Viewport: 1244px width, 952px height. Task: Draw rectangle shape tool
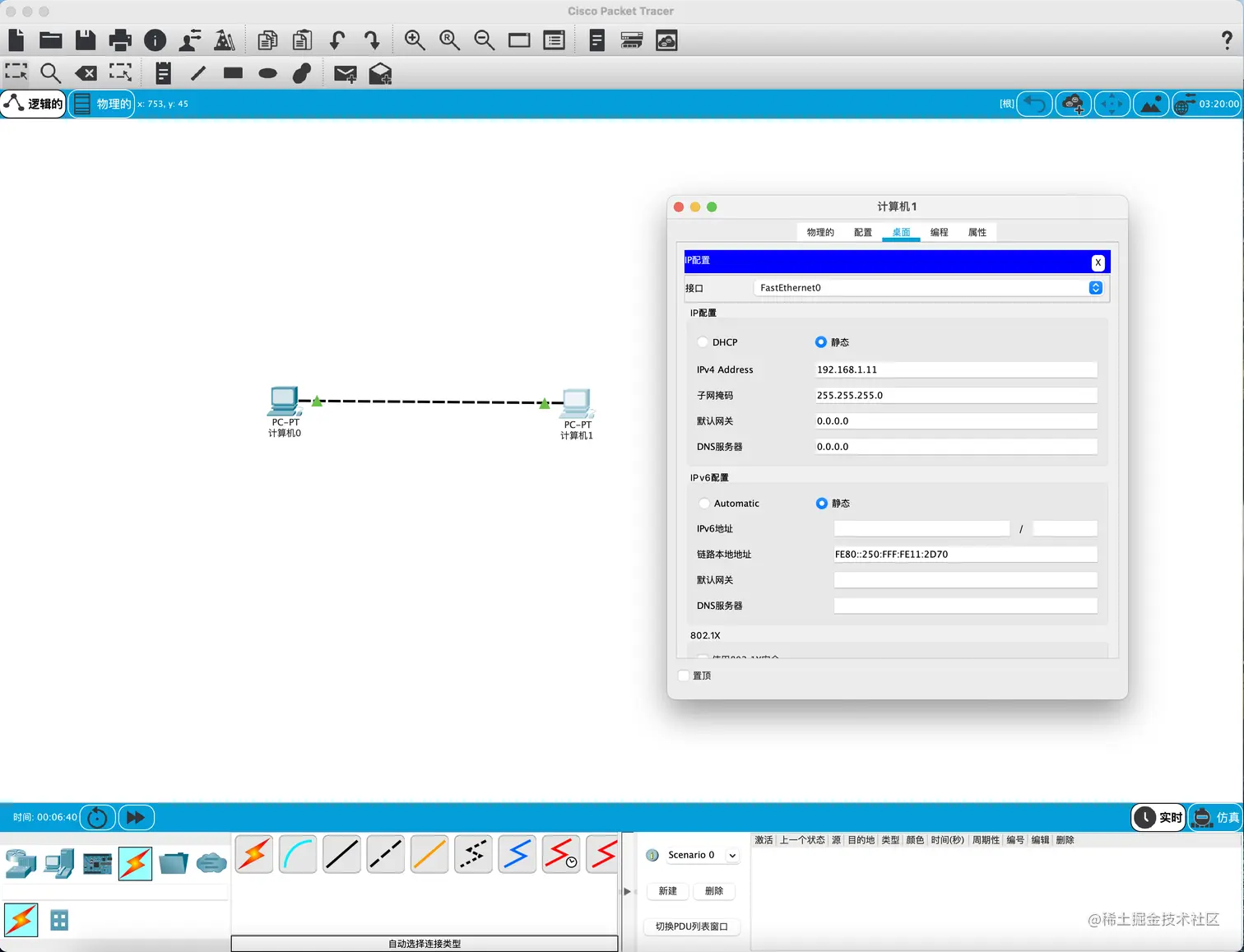point(233,73)
